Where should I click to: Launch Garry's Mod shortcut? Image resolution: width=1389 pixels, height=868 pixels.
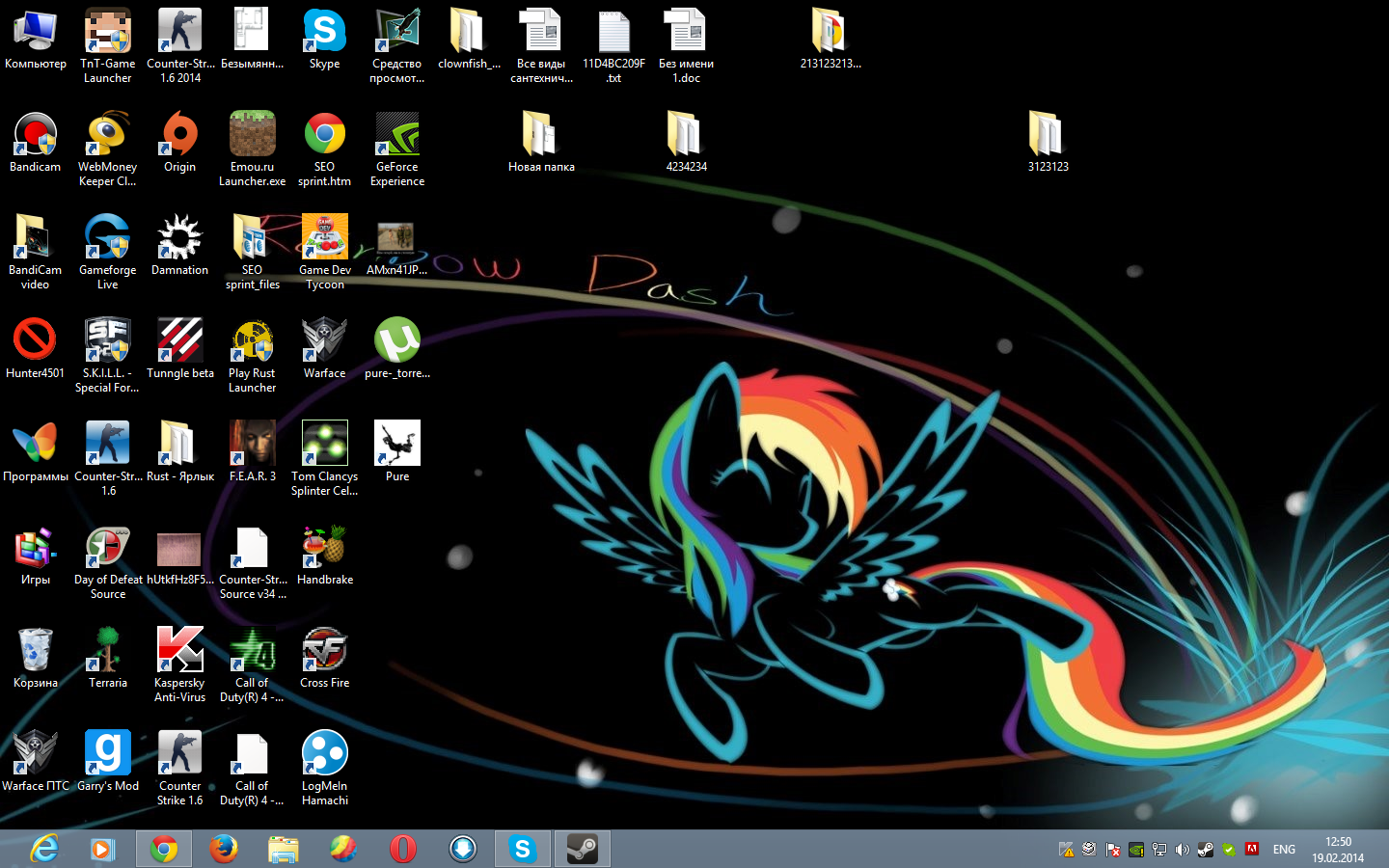point(107,762)
